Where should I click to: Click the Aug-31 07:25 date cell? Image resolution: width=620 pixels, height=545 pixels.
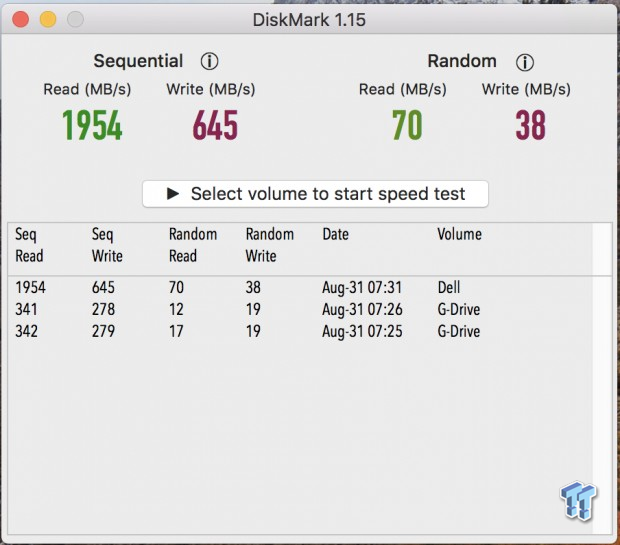pyautogui.click(x=362, y=331)
